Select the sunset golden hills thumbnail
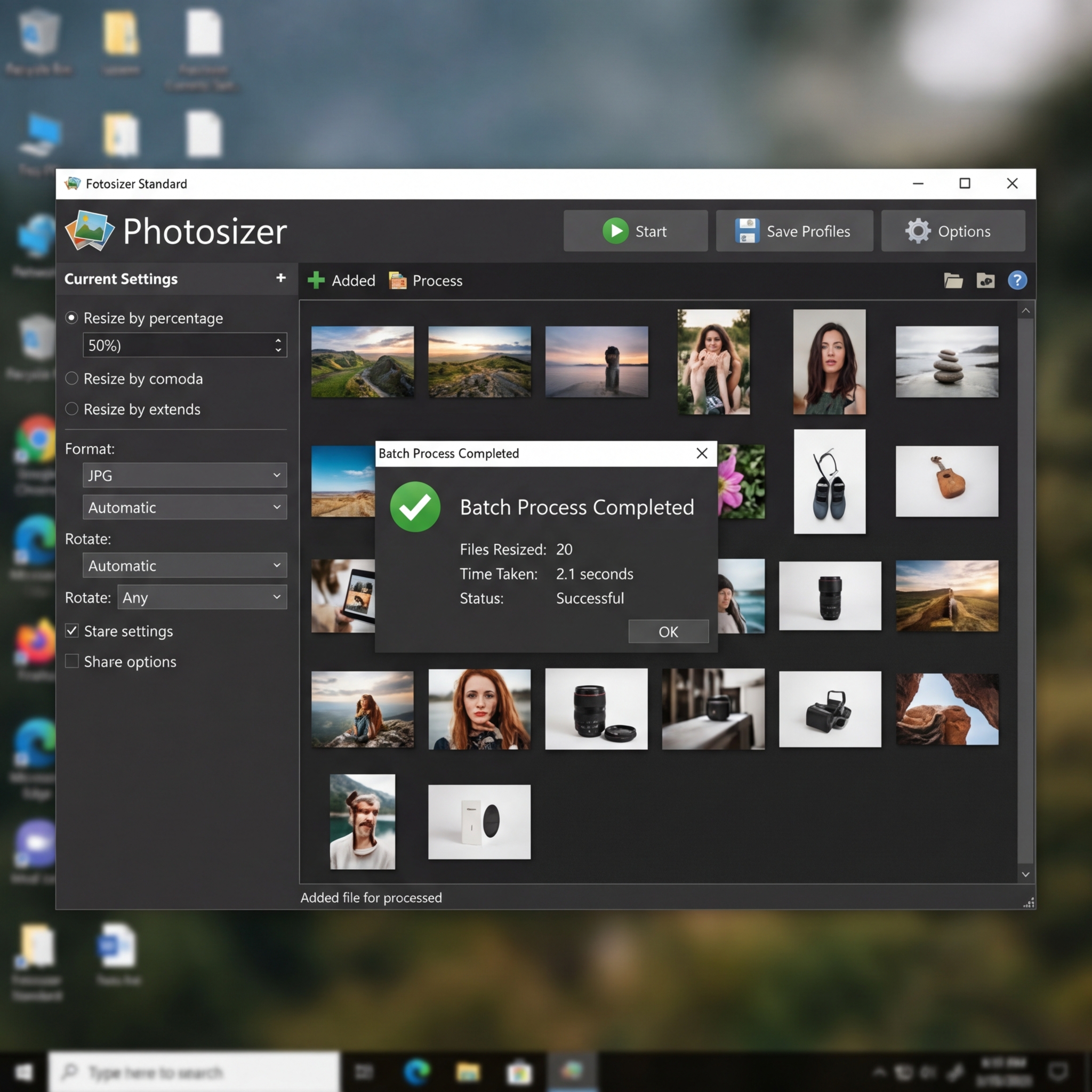1092x1092 pixels. (x=948, y=596)
